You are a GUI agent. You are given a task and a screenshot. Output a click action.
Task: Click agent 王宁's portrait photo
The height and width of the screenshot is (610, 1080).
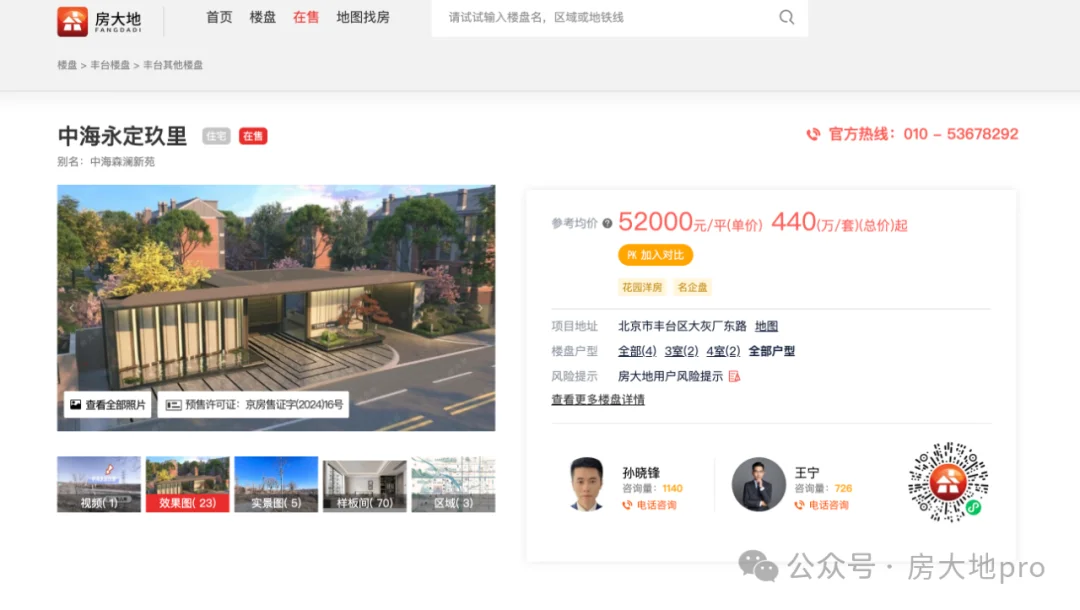click(x=758, y=485)
